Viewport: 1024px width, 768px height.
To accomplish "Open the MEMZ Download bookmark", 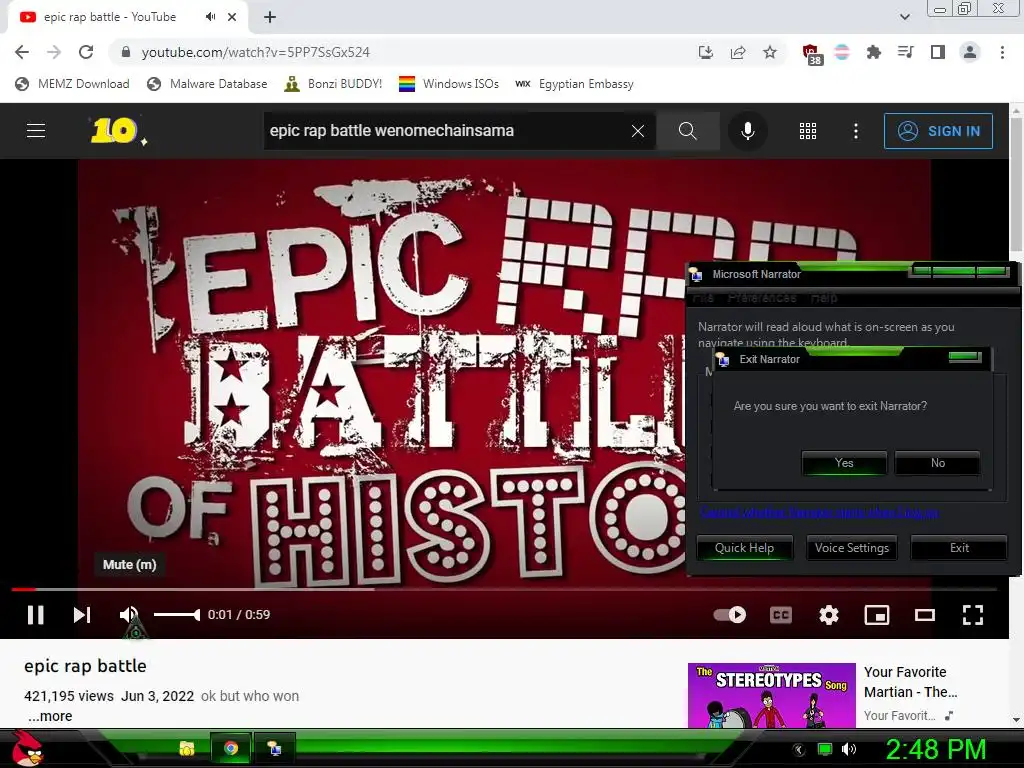I will coord(72,84).
